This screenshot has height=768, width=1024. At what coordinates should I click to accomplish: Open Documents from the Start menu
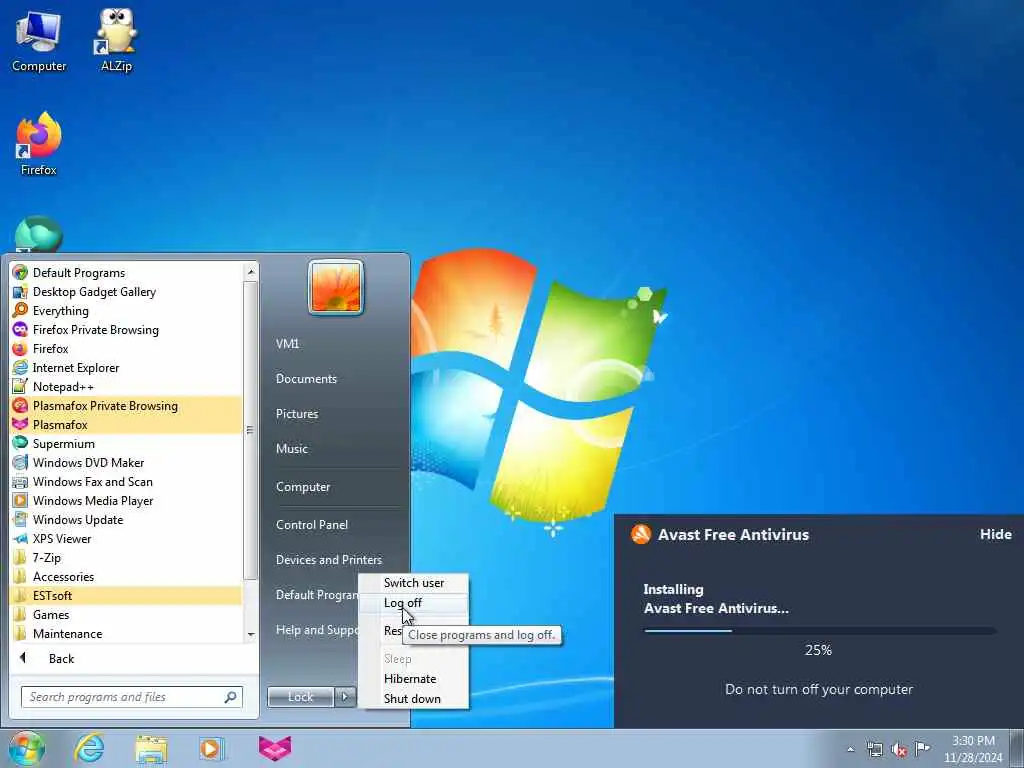coord(306,379)
